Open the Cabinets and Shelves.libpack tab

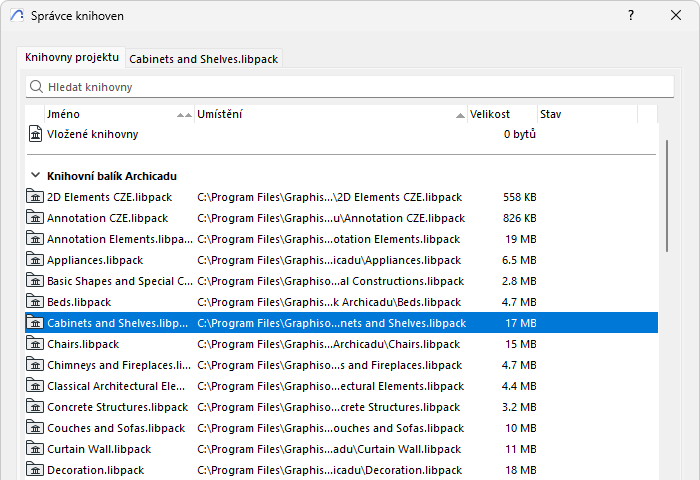204,59
